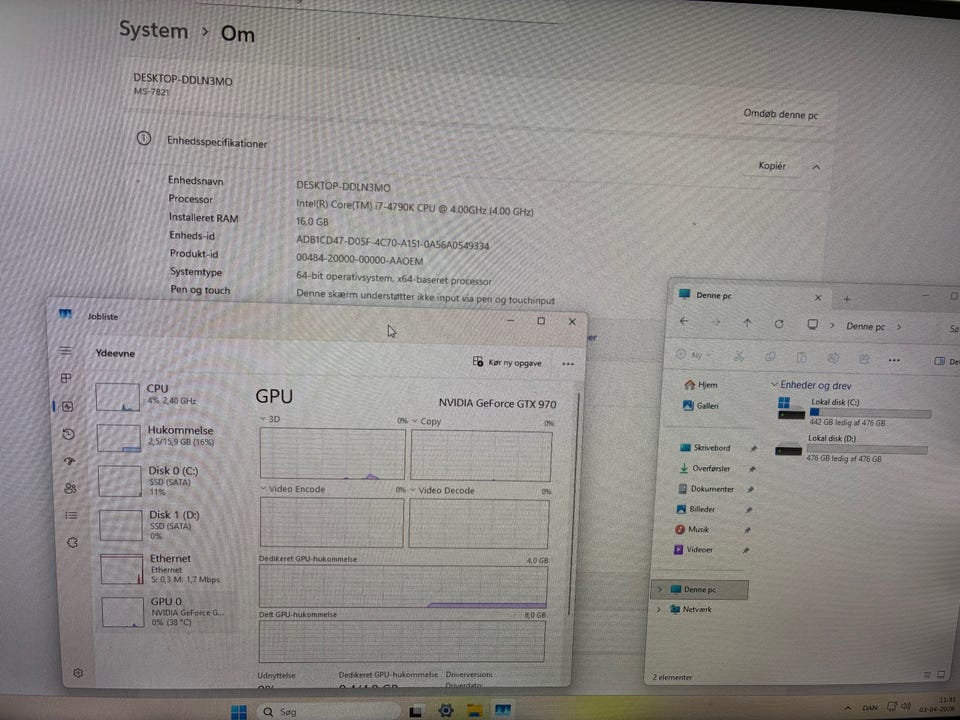Go forward in the File Explorer window
This screenshot has height=720, width=960.
[716, 322]
